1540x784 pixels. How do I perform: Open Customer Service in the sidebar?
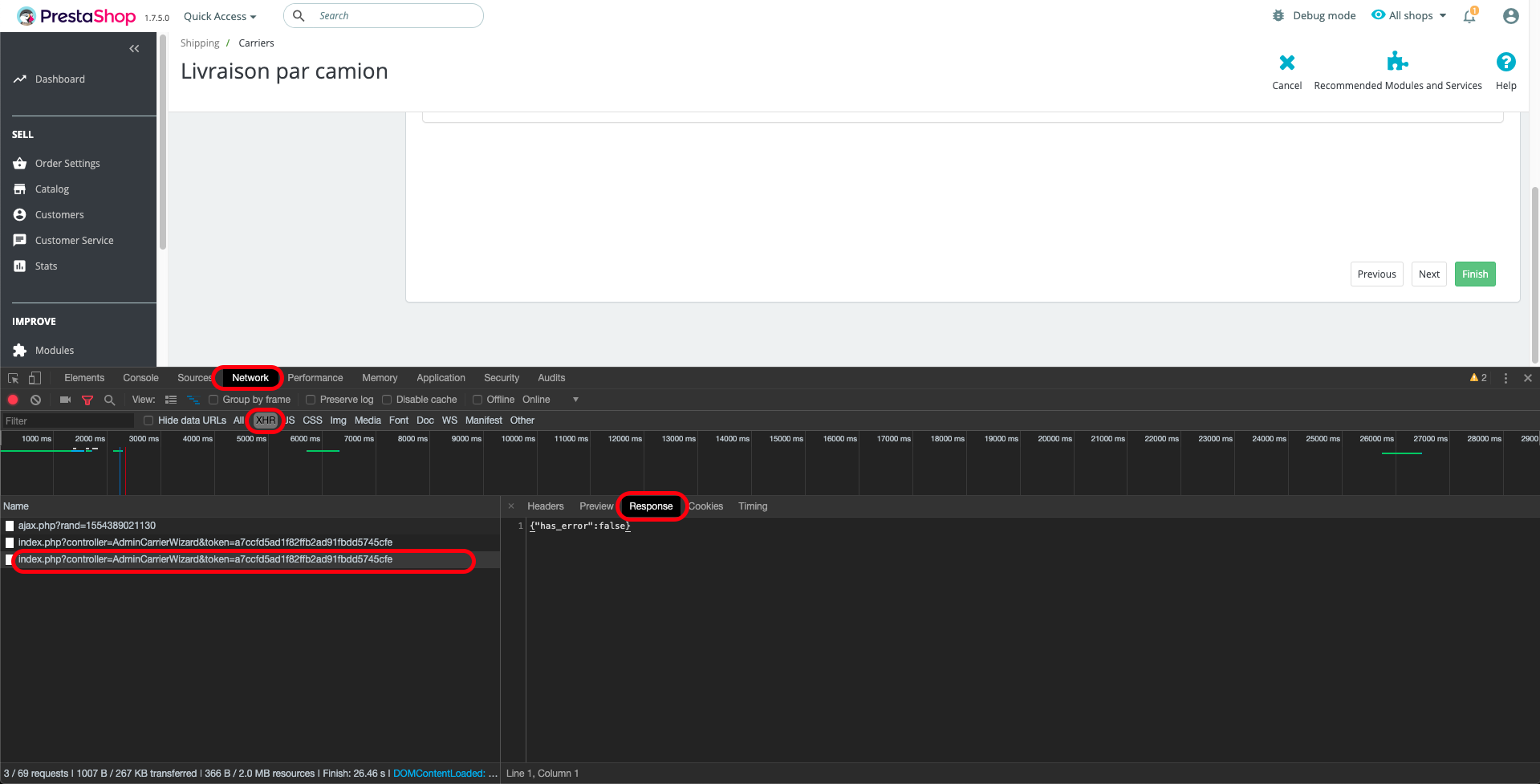pyautogui.click(x=75, y=240)
